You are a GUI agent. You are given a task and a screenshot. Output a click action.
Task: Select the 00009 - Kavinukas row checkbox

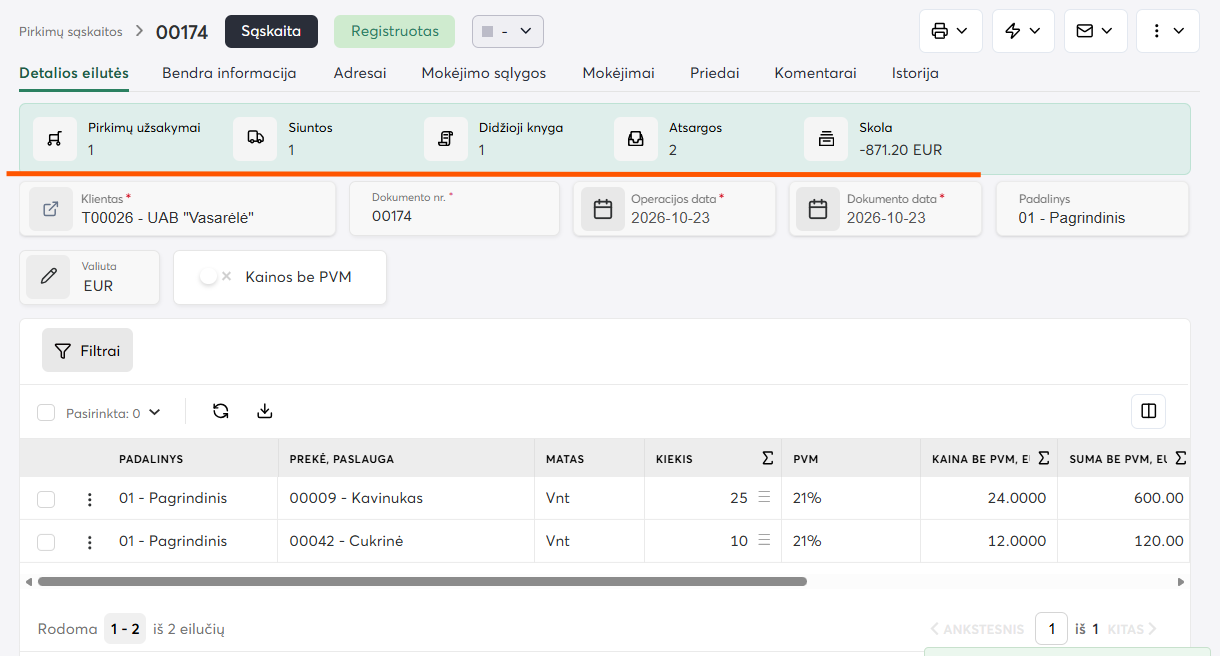(46, 499)
